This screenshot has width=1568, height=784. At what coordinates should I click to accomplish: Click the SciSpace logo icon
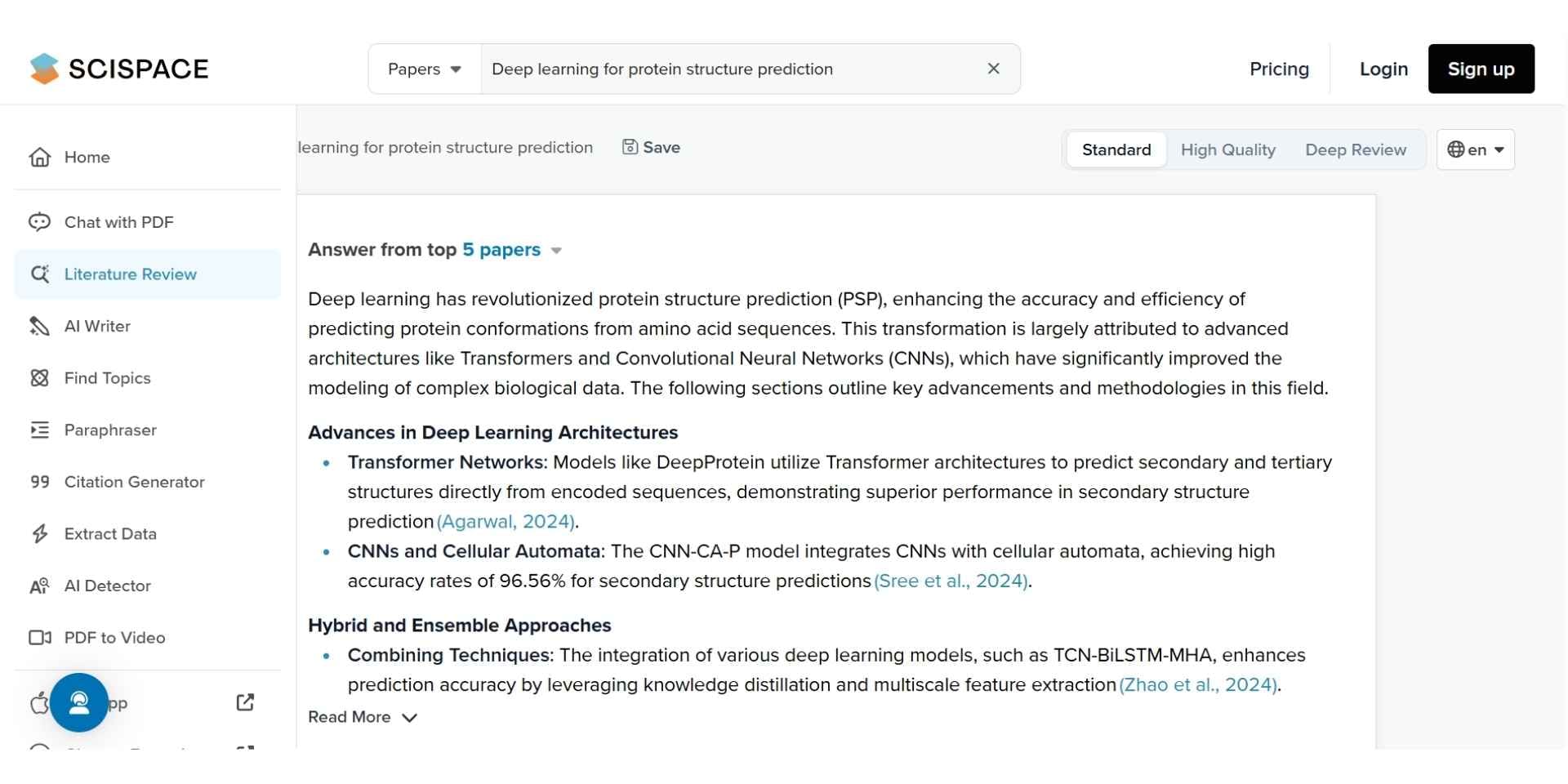click(44, 69)
